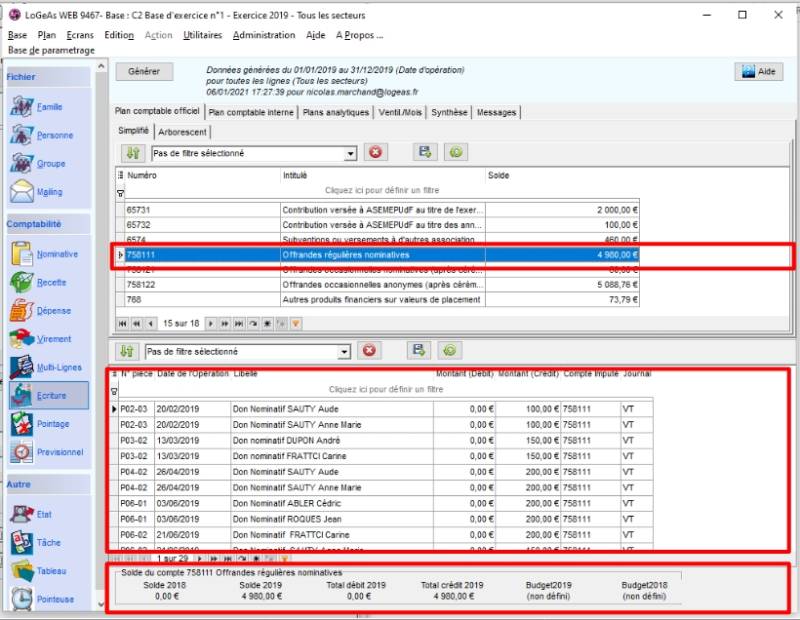Clear upper filter with red X icon
This screenshot has height=620, width=800.
point(376,152)
